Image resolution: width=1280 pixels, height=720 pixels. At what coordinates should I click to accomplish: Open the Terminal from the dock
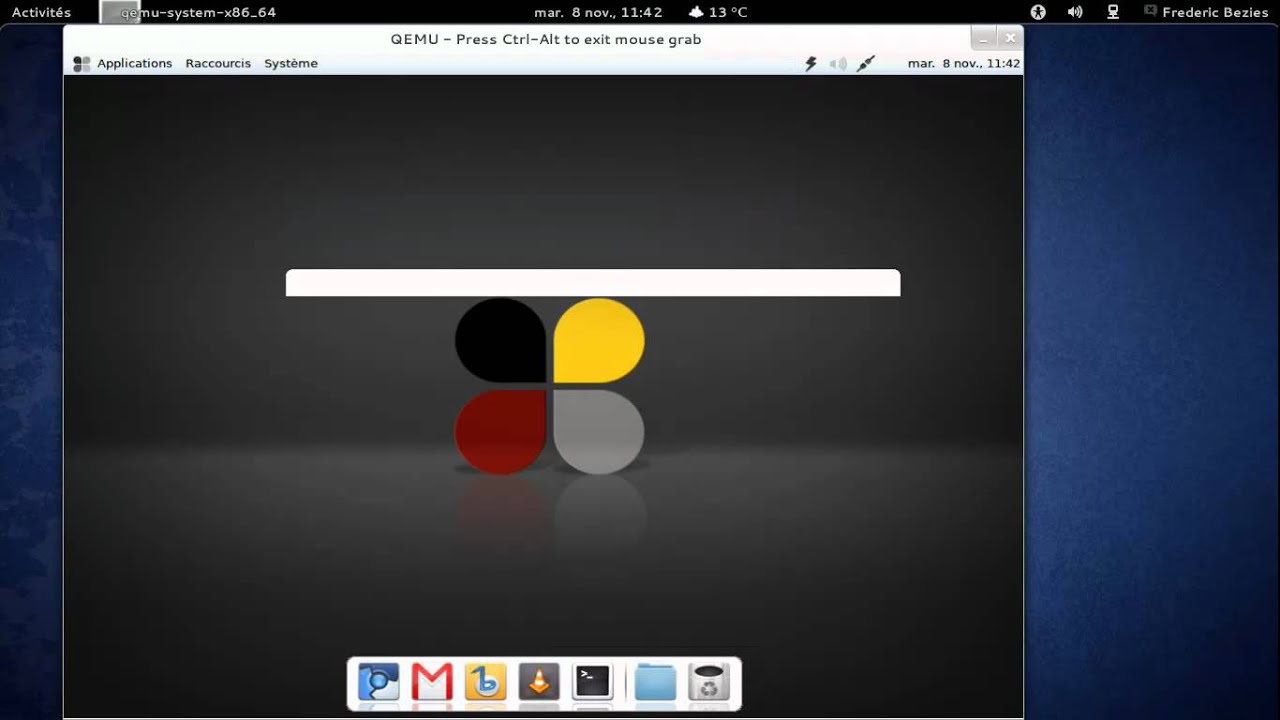(x=592, y=682)
